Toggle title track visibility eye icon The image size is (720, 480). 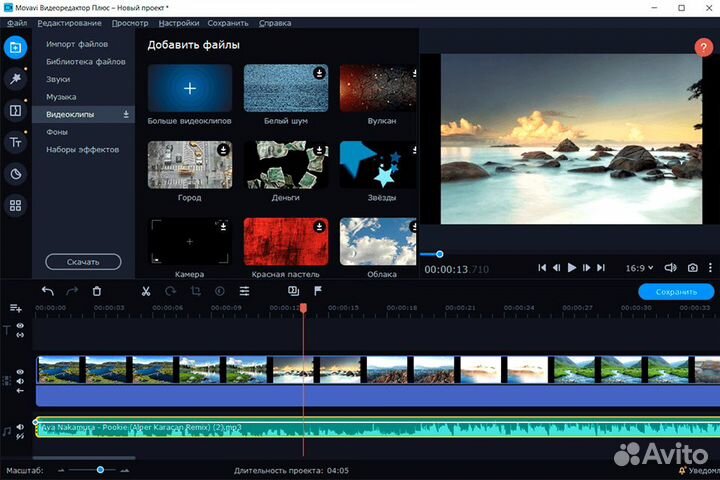click(x=20, y=326)
